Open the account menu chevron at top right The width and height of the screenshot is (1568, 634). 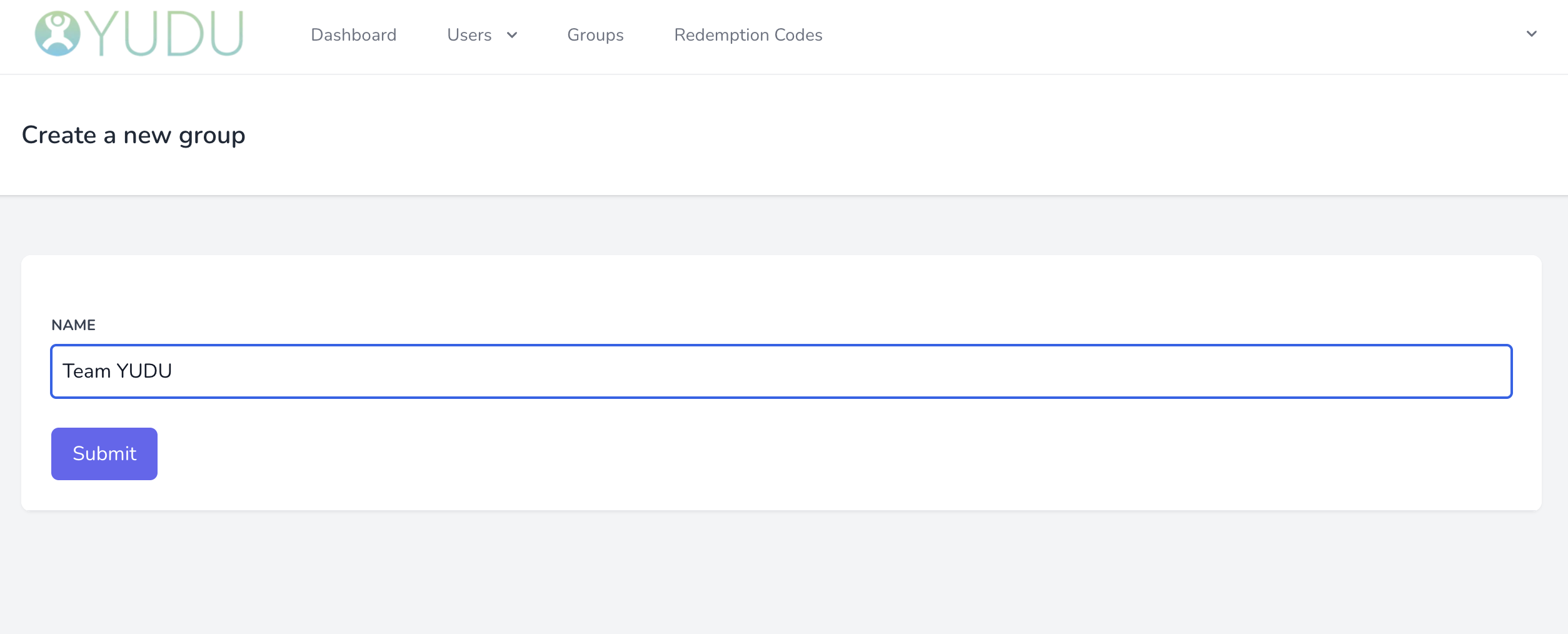1531,34
